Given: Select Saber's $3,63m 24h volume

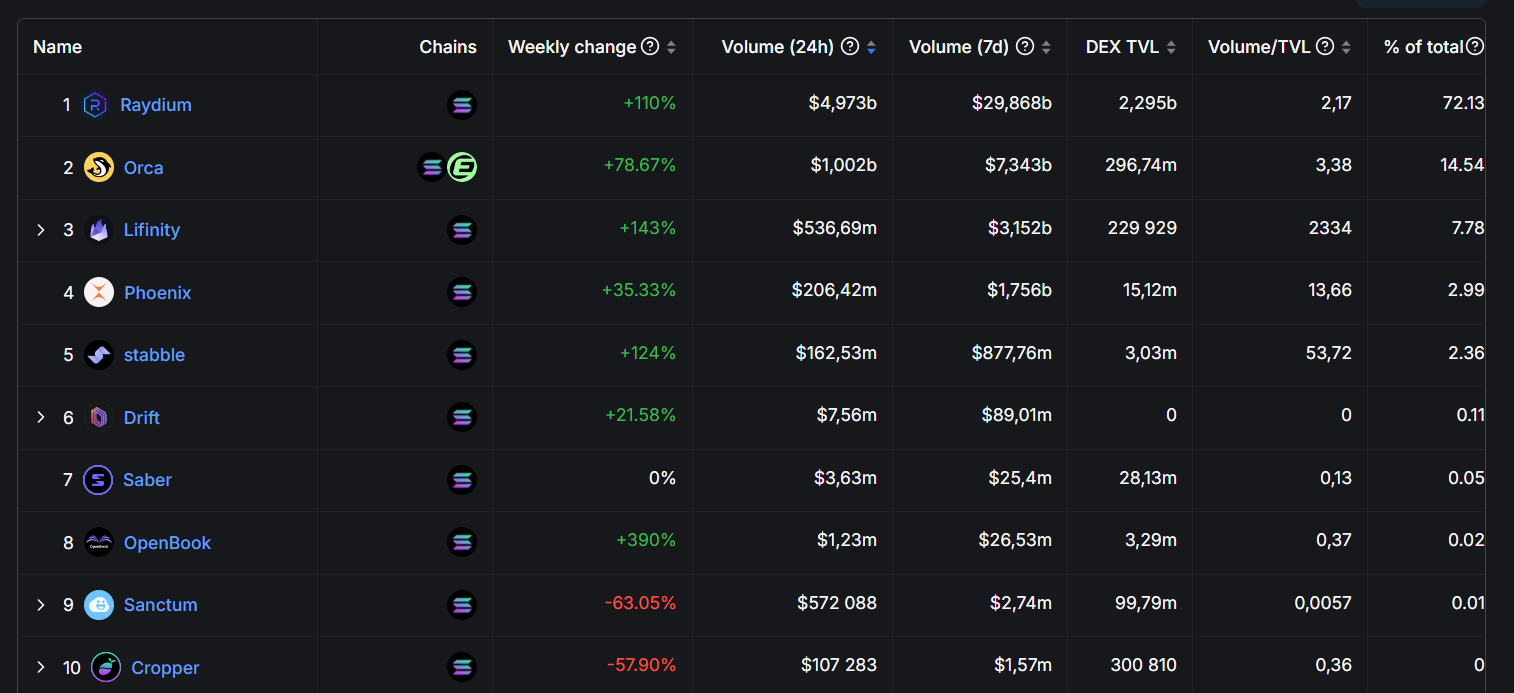Looking at the screenshot, I should [847, 478].
